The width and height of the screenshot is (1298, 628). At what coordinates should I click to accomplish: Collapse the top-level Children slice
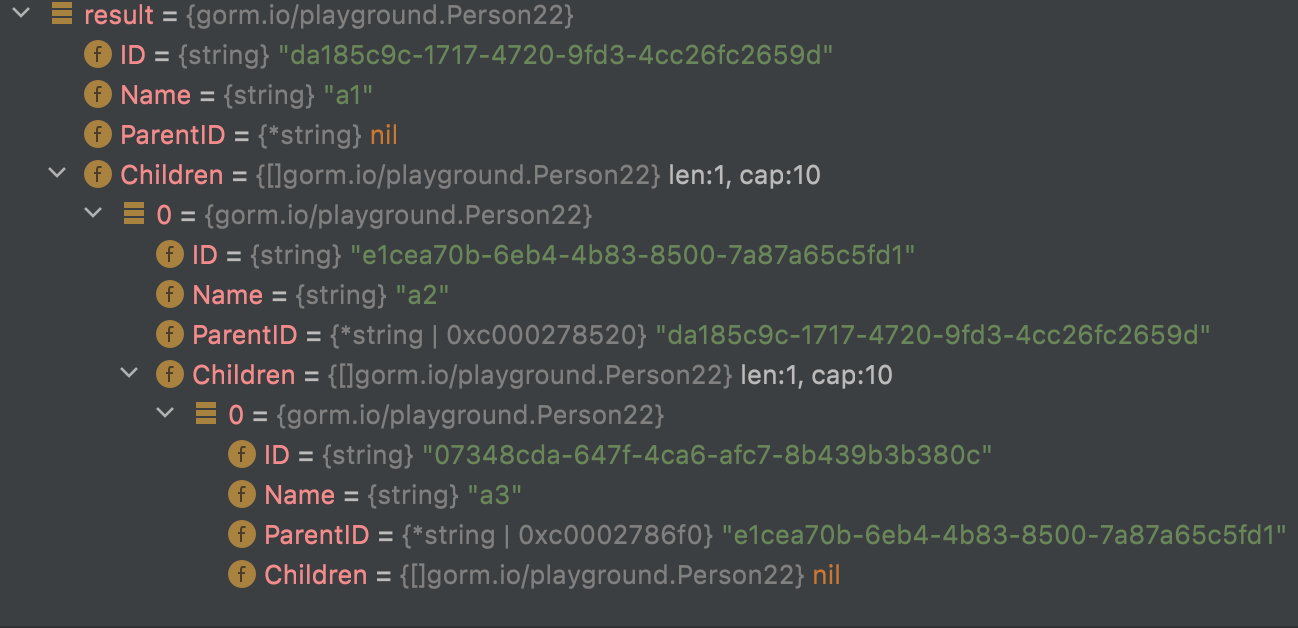pyautogui.click(x=57, y=175)
